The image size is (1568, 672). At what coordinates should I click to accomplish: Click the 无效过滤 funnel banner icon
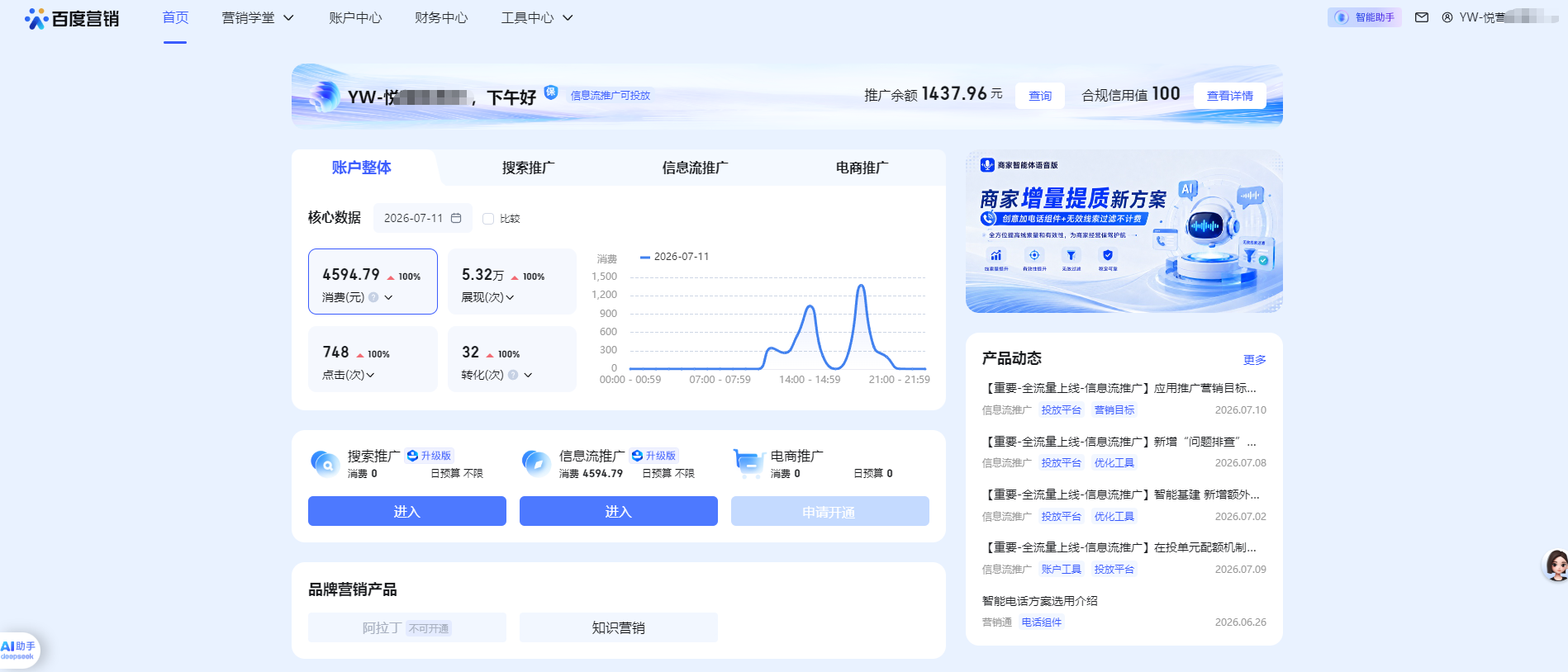click(x=1071, y=256)
